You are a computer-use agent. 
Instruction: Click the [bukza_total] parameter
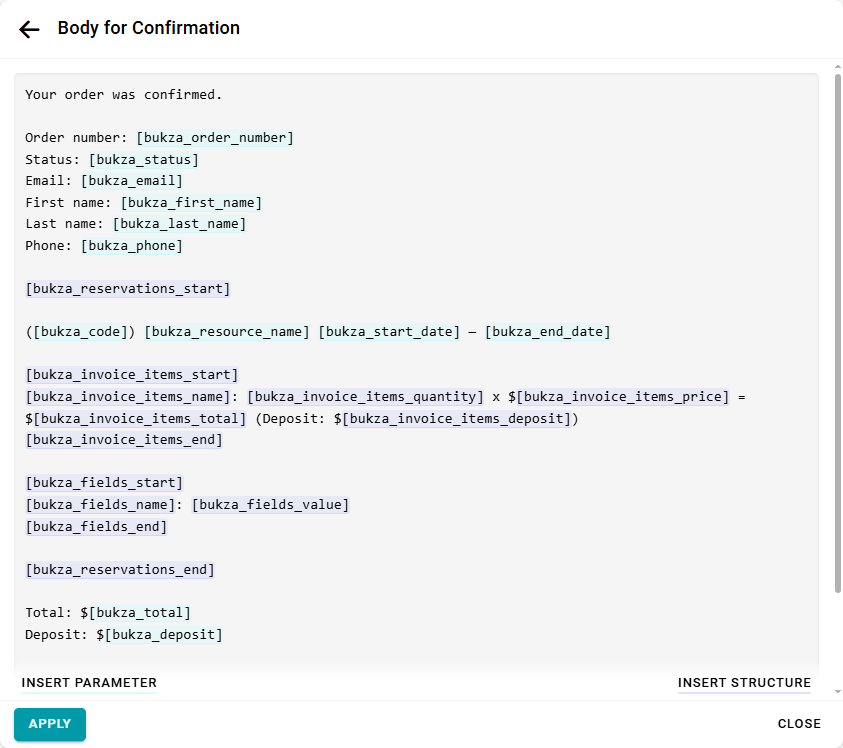tap(139, 613)
